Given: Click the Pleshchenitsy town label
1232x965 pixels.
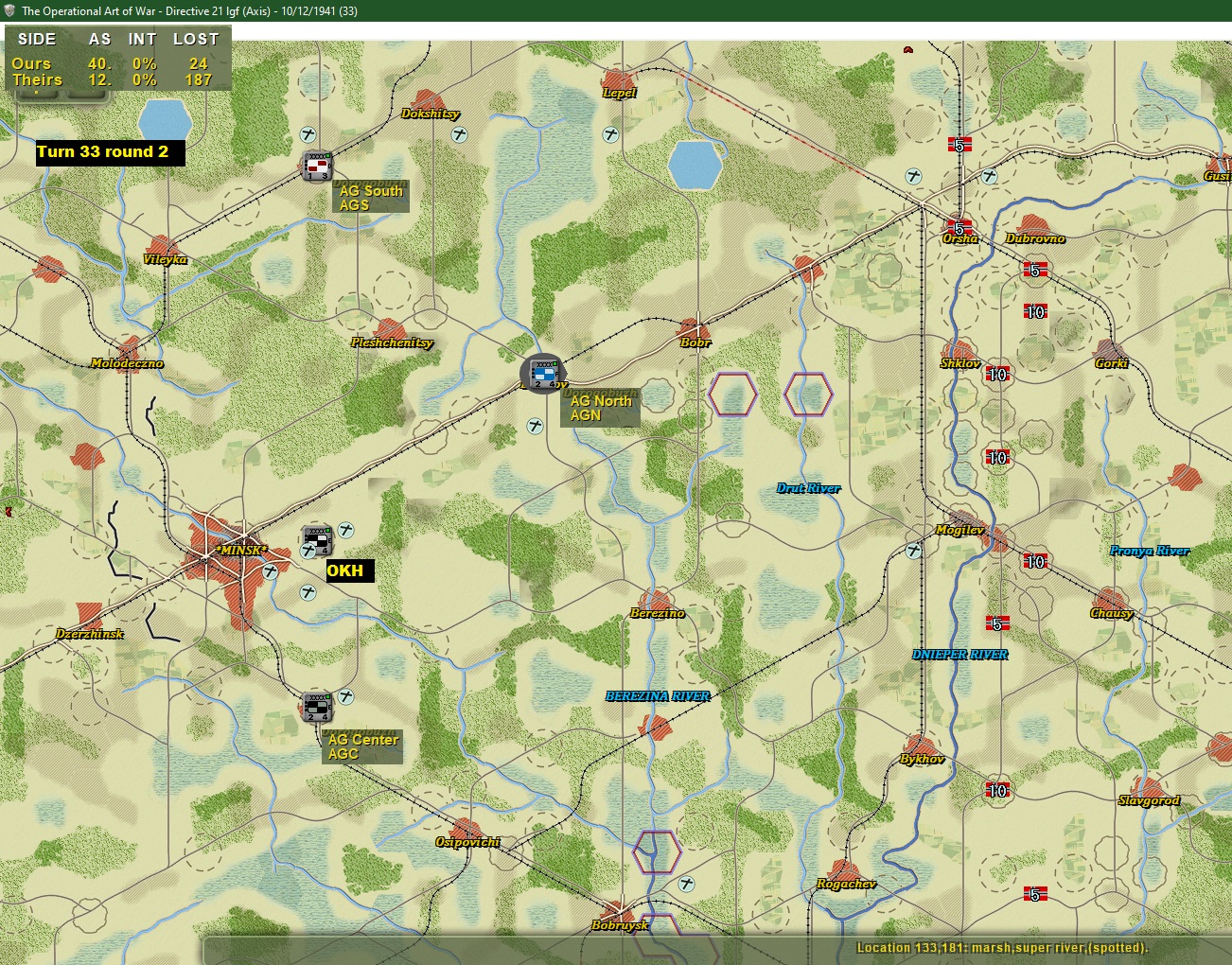Looking at the screenshot, I should click(392, 342).
